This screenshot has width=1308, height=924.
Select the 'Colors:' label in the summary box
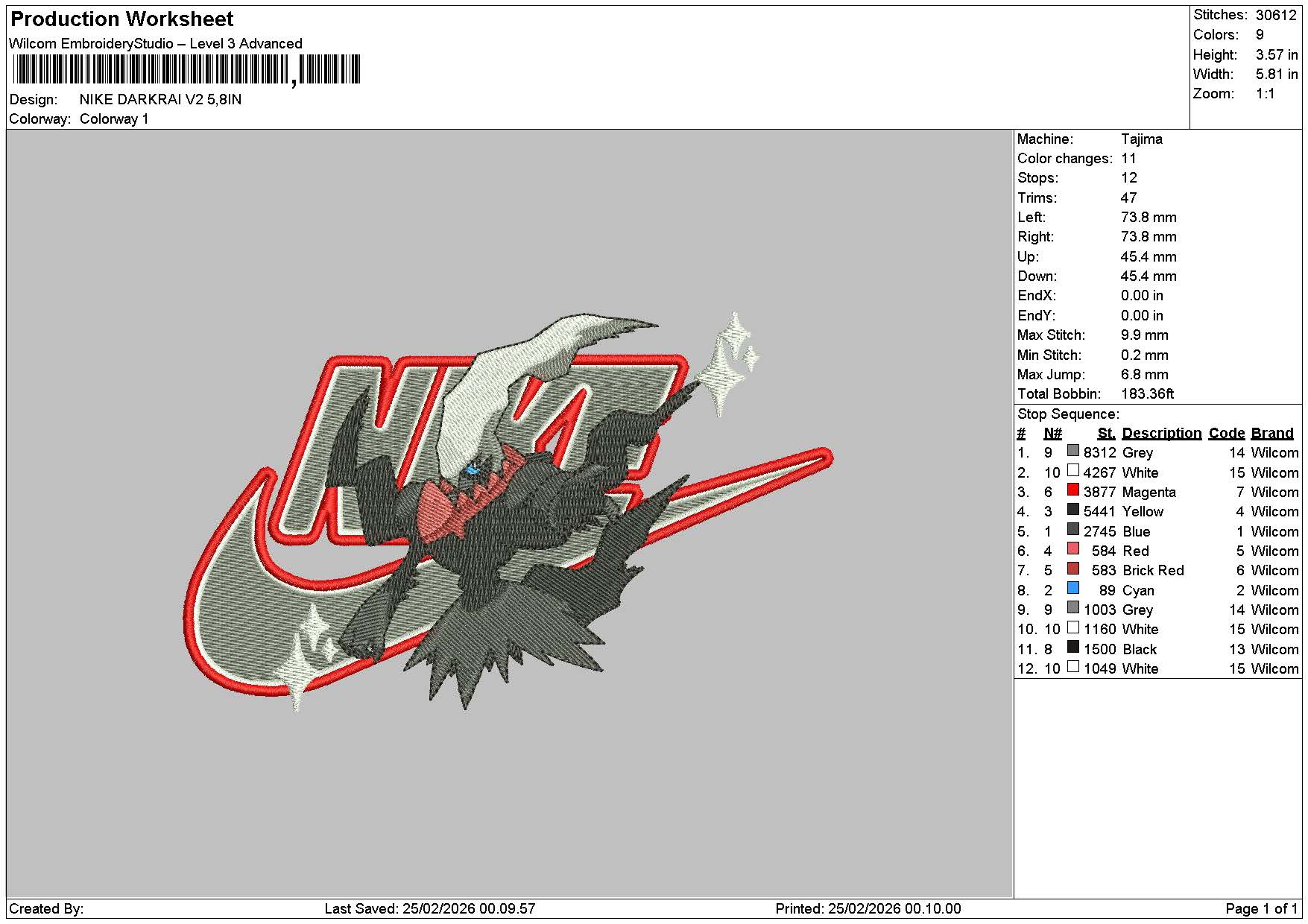pyautogui.click(x=1216, y=35)
